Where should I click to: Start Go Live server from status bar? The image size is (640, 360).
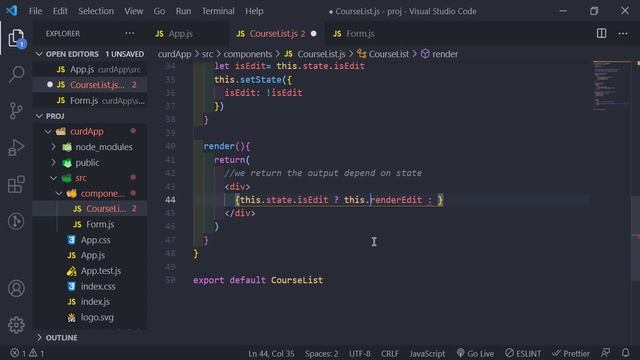coord(476,353)
